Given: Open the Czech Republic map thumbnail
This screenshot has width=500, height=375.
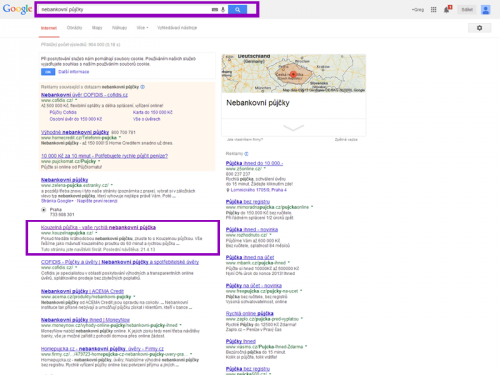Looking at the screenshot, I should (x=294, y=74).
